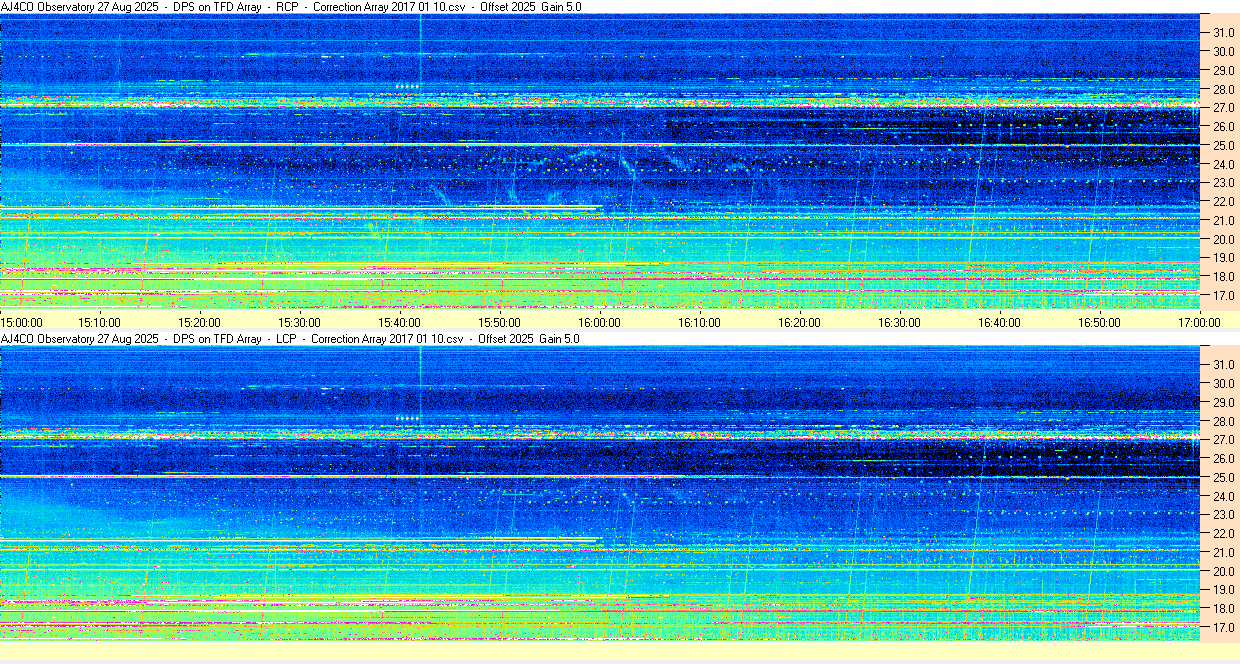Pick 26.0 on the RCP frequency axis
The width and height of the screenshot is (1240, 664).
[1224, 127]
